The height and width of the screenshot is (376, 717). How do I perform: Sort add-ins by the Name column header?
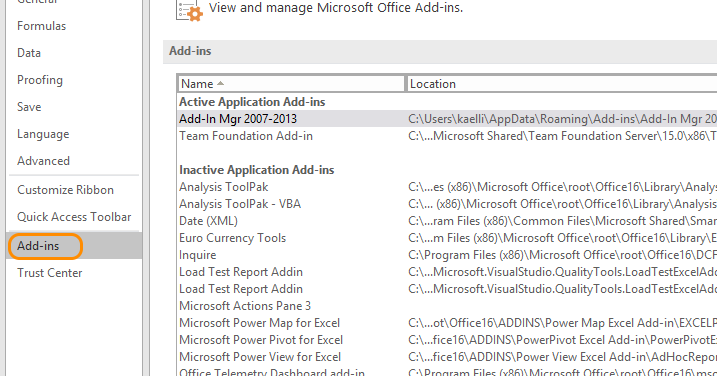click(x=291, y=84)
